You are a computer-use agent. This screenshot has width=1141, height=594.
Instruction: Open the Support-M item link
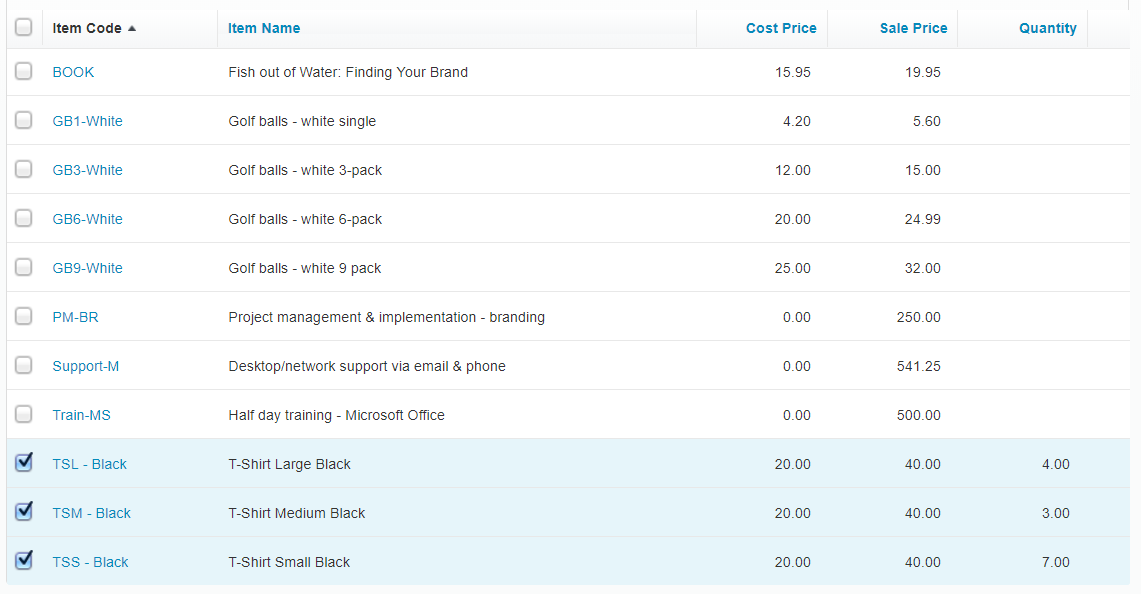[86, 366]
